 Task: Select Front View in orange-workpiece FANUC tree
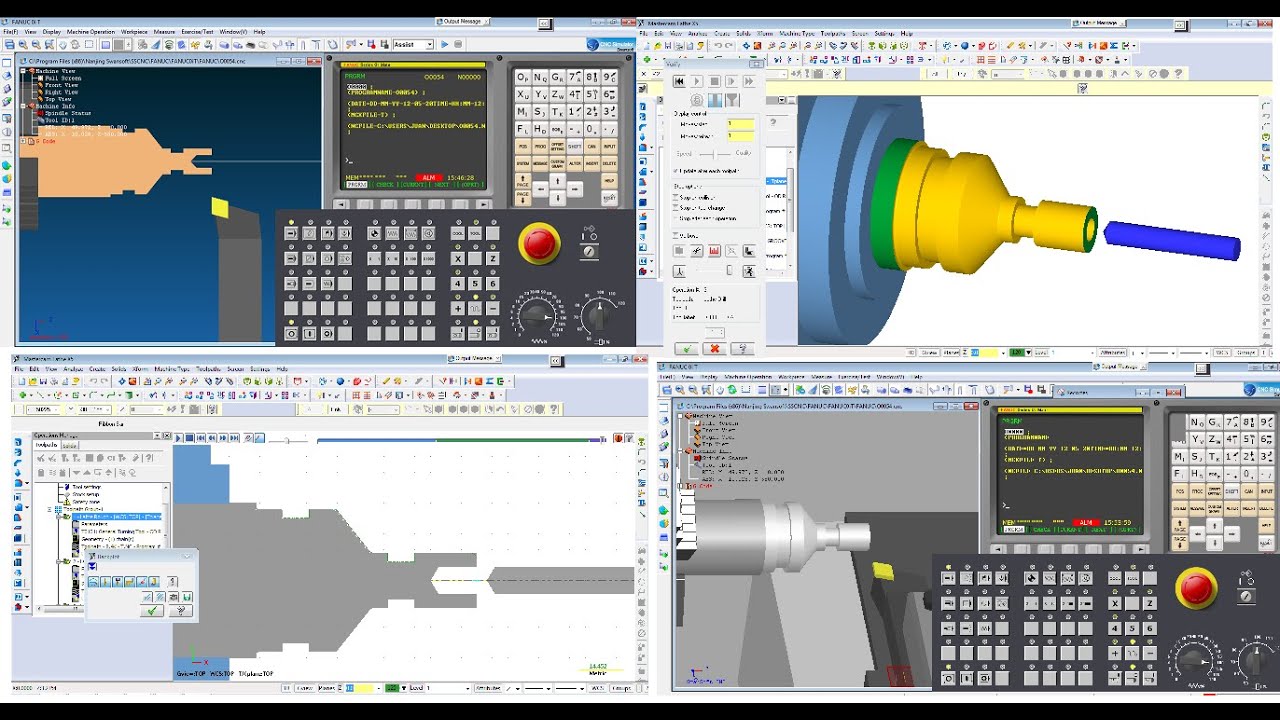tap(60, 85)
